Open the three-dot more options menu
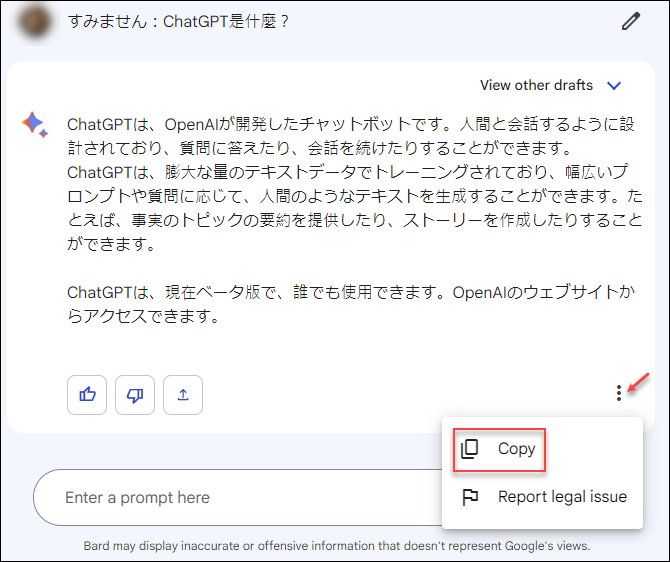670x562 pixels. pyautogui.click(x=619, y=393)
